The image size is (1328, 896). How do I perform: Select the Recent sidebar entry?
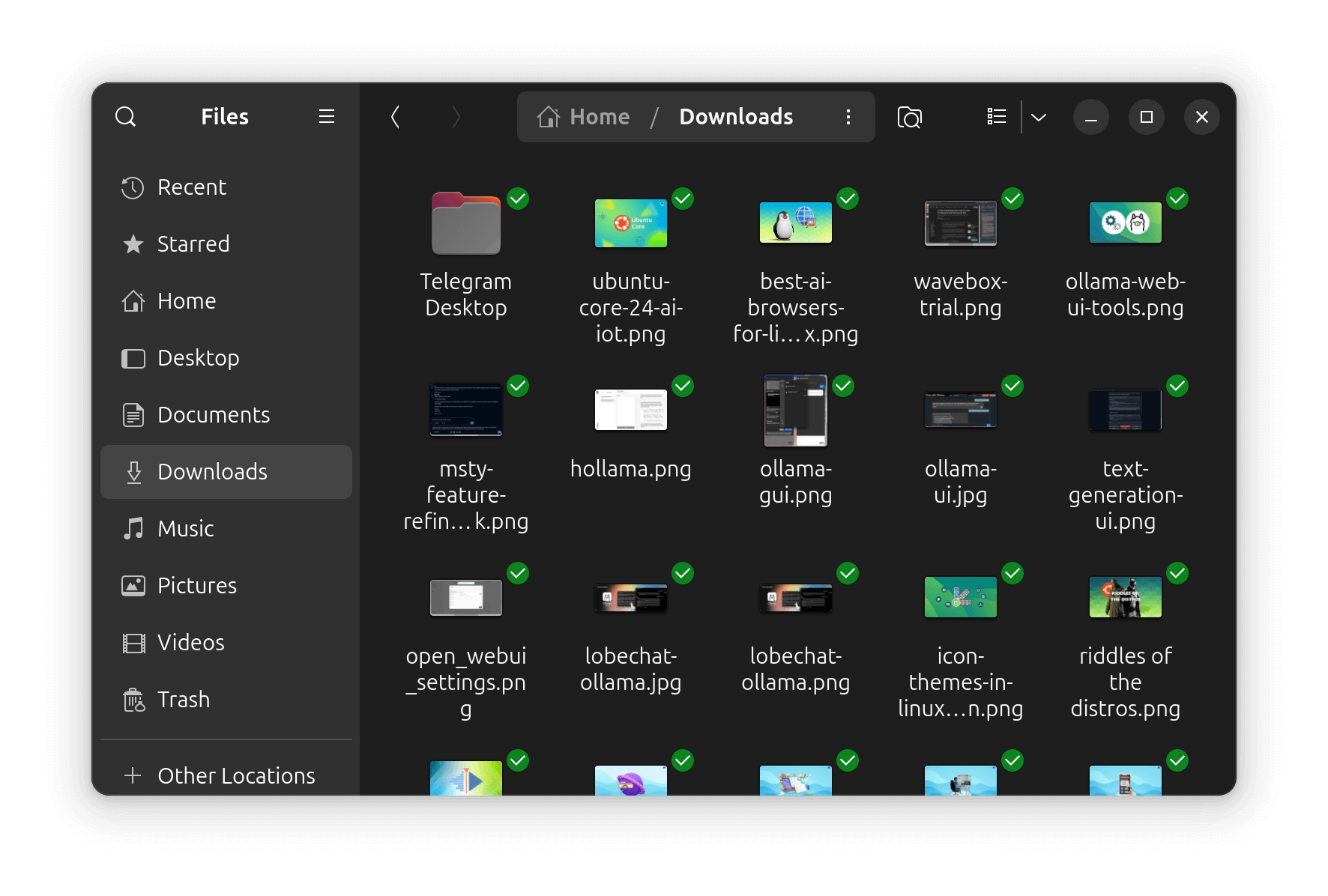pos(192,187)
